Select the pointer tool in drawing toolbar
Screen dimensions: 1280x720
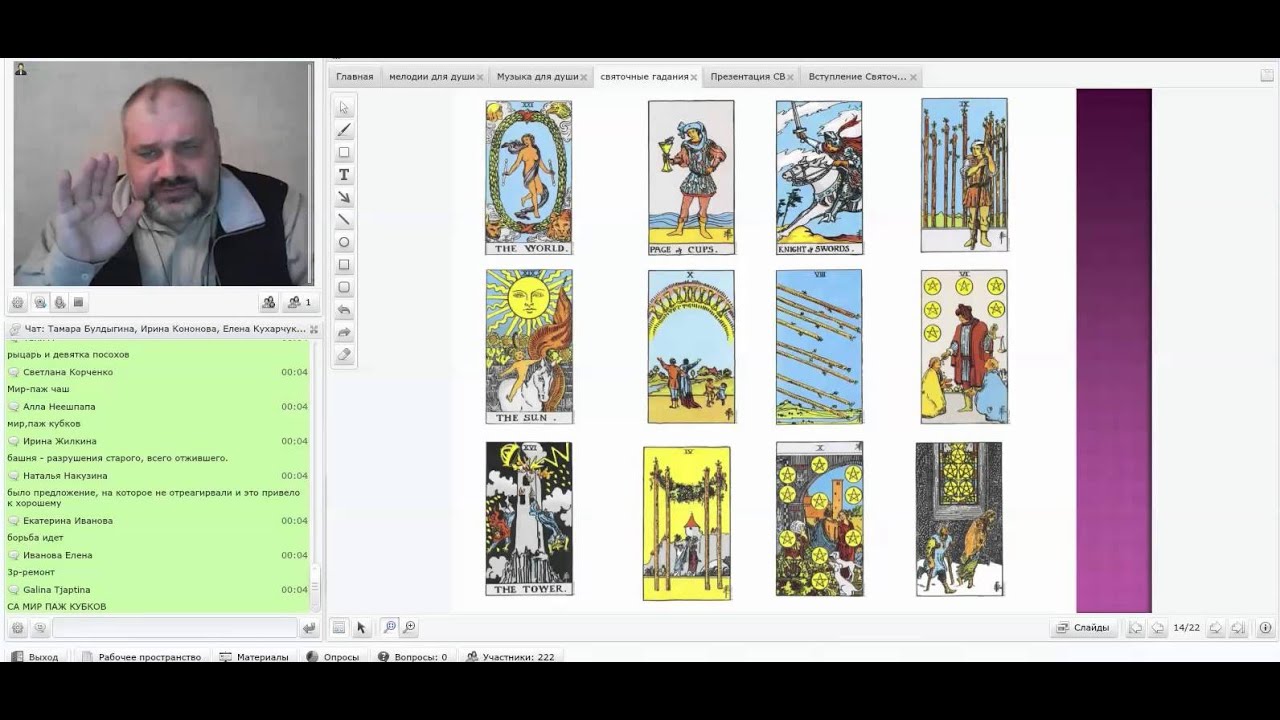tap(344, 107)
